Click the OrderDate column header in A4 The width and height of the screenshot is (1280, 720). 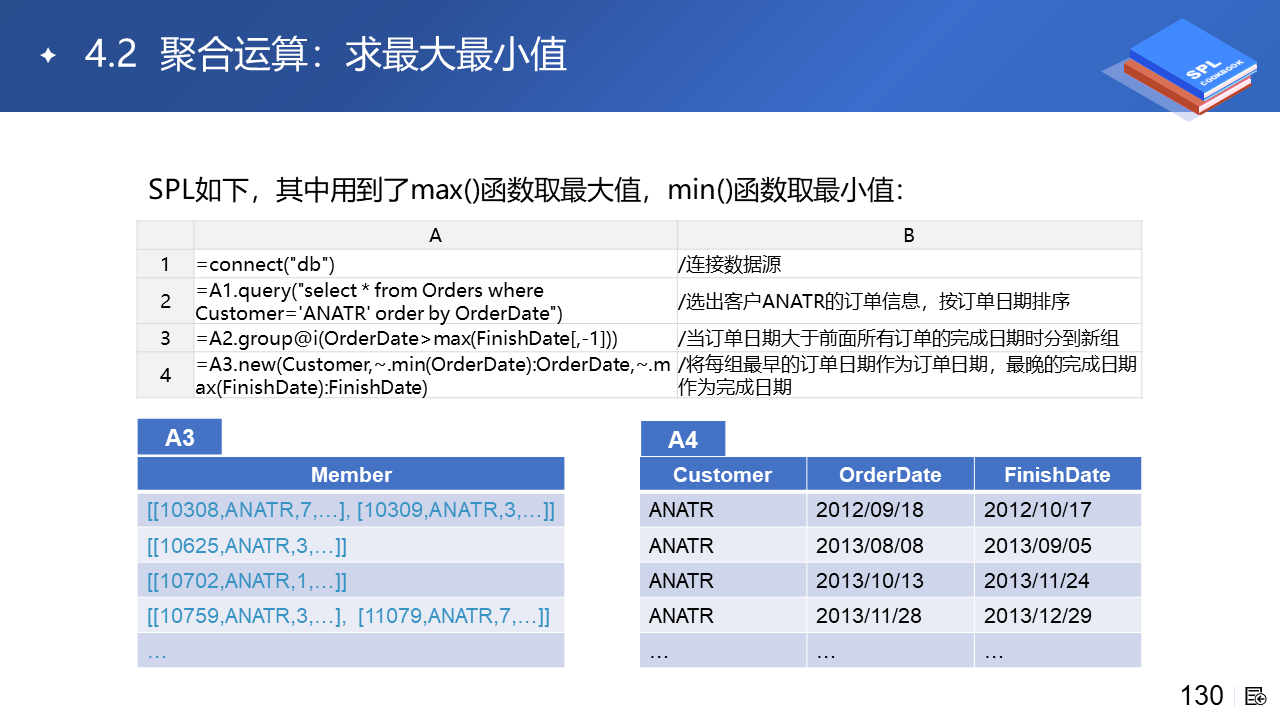[890, 474]
